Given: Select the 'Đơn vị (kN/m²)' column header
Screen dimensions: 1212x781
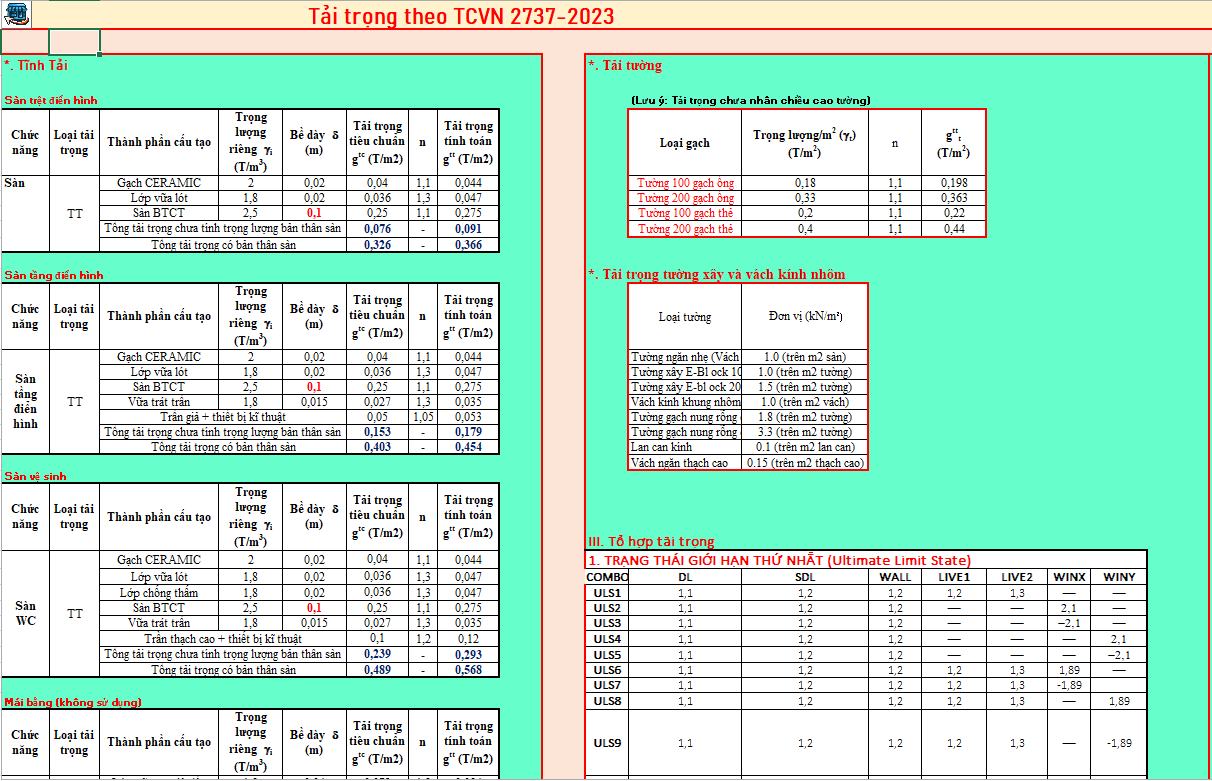Looking at the screenshot, I should click(805, 317).
